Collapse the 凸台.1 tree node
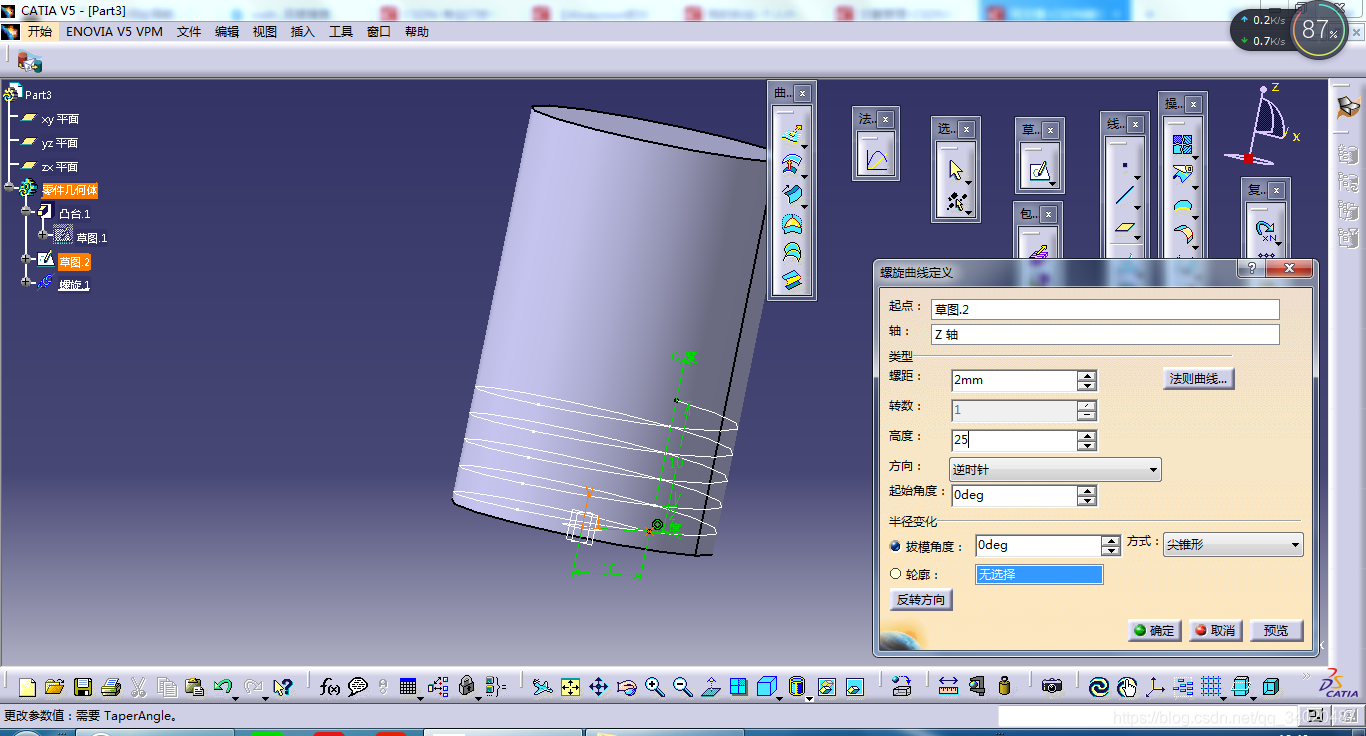Screen dimensions: 1366x736 [x=28, y=213]
